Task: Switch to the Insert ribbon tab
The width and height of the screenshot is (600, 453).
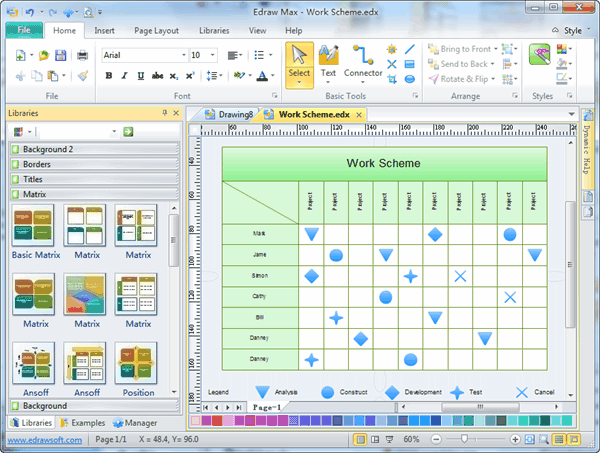Action: coord(104,31)
